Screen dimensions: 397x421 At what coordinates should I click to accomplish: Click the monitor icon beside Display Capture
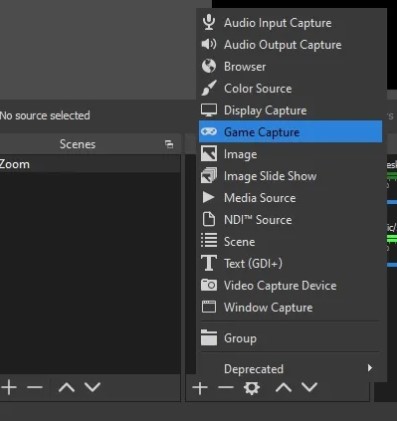click(209, 110)
